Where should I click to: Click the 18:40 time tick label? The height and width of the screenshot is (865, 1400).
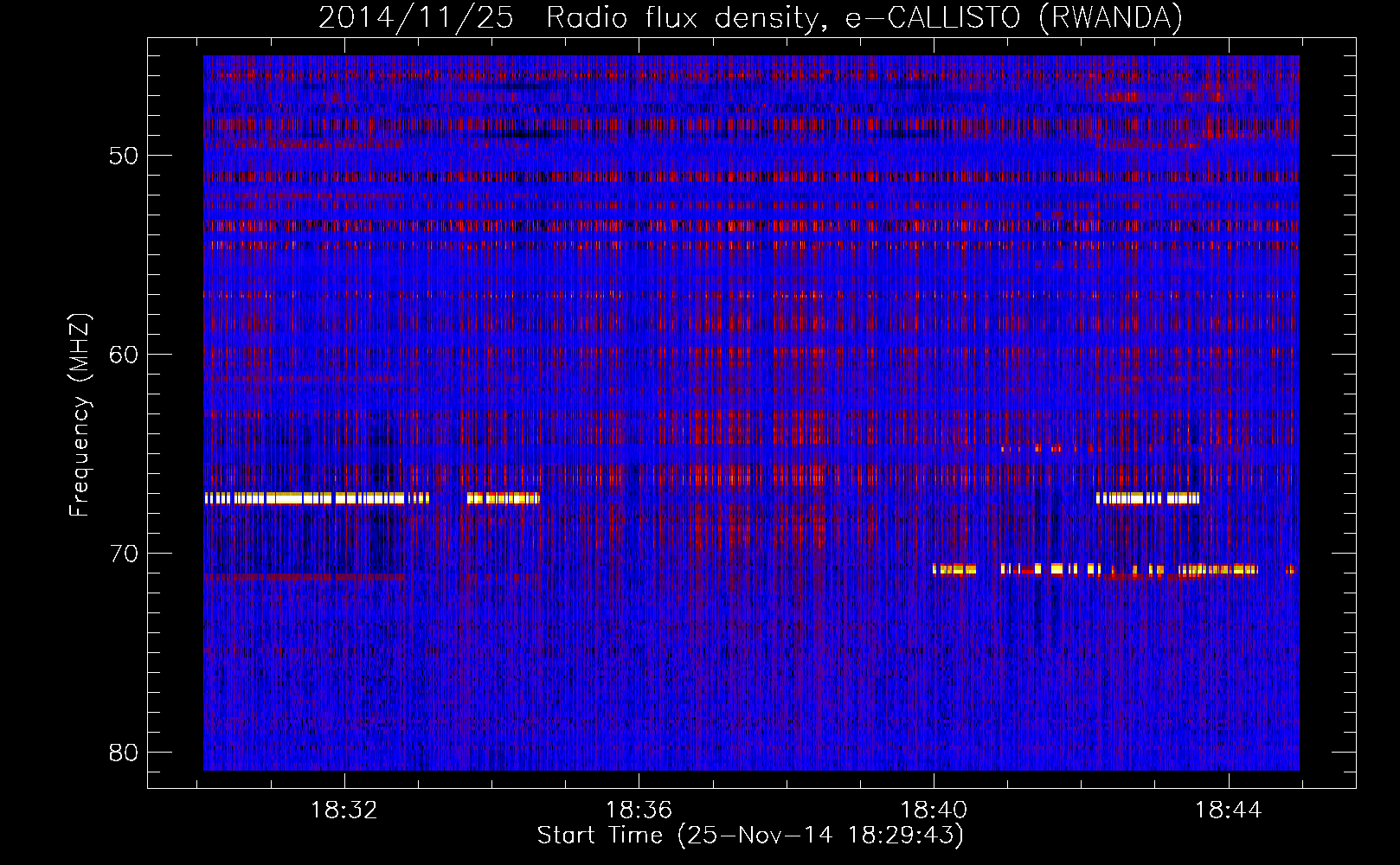[x=934, y=811]
